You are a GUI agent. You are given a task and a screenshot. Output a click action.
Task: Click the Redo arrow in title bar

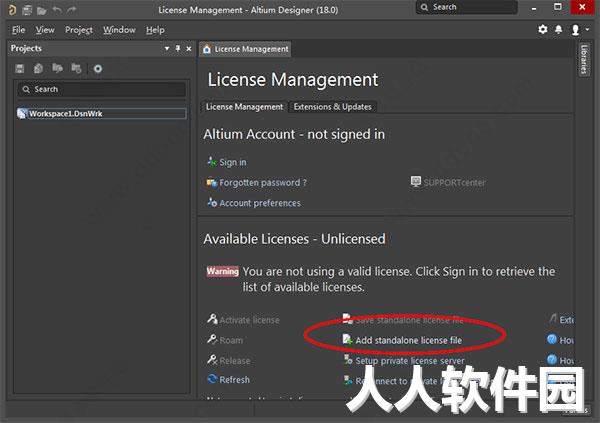[72, 10]
